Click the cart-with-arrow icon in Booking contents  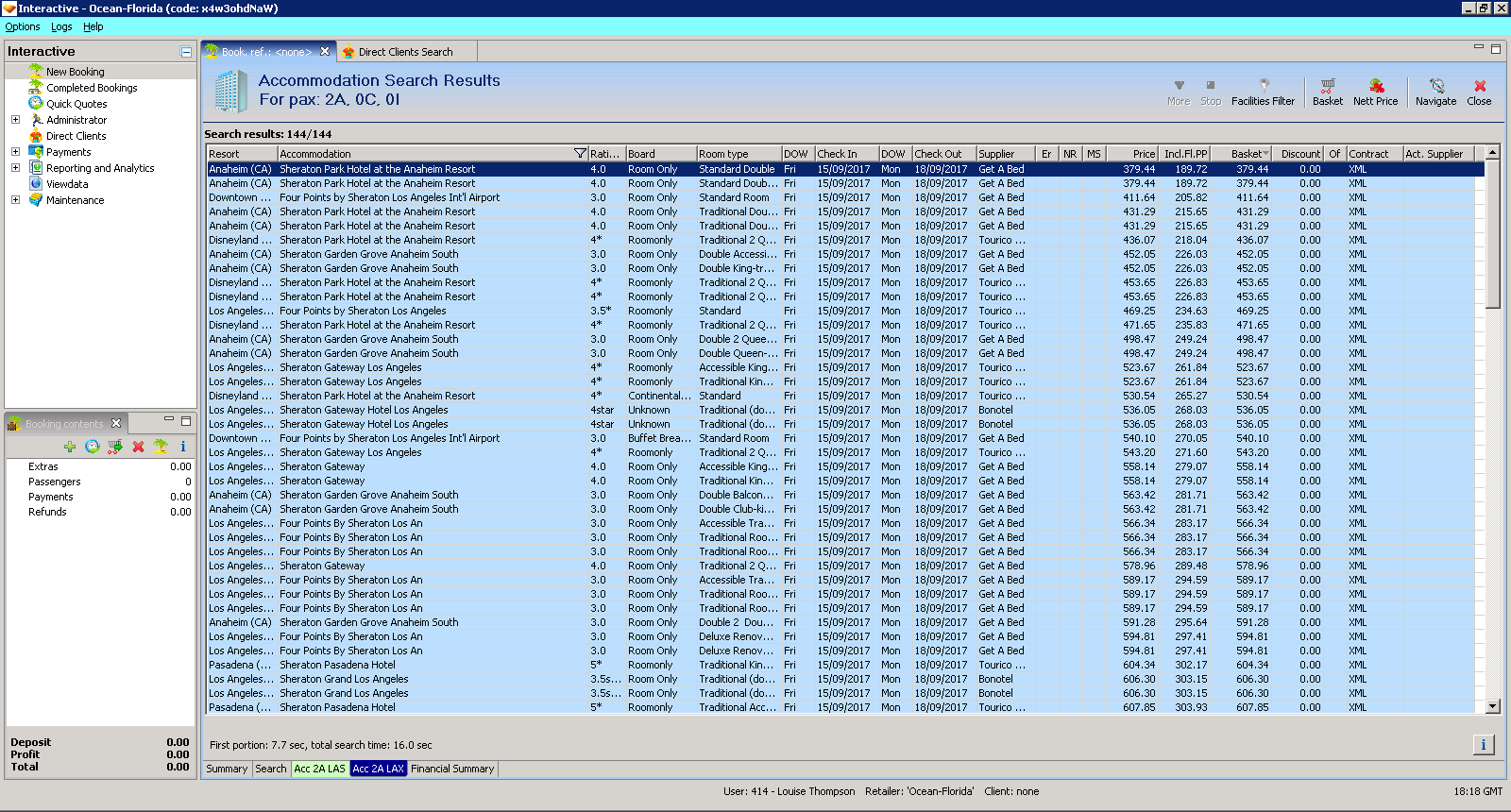(115, 447)
